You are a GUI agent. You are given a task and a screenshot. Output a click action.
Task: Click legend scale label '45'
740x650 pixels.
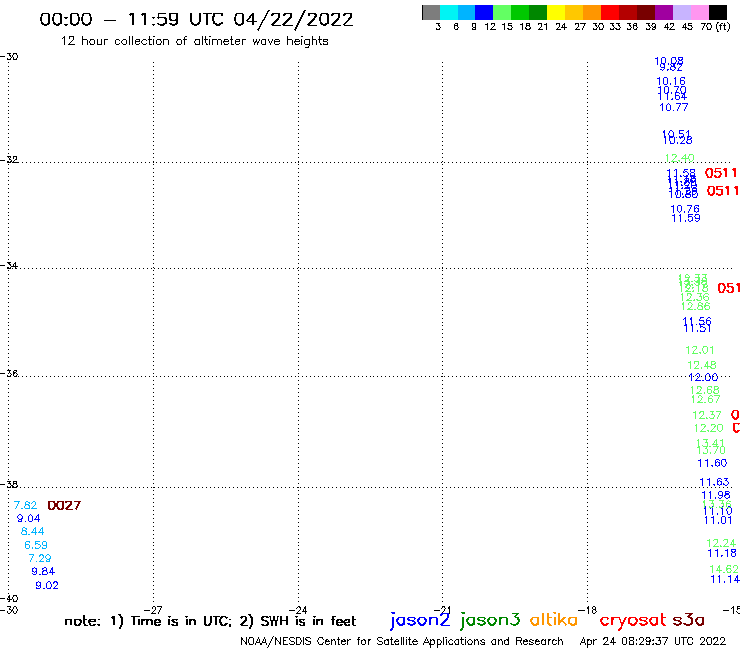click(687, 26)
